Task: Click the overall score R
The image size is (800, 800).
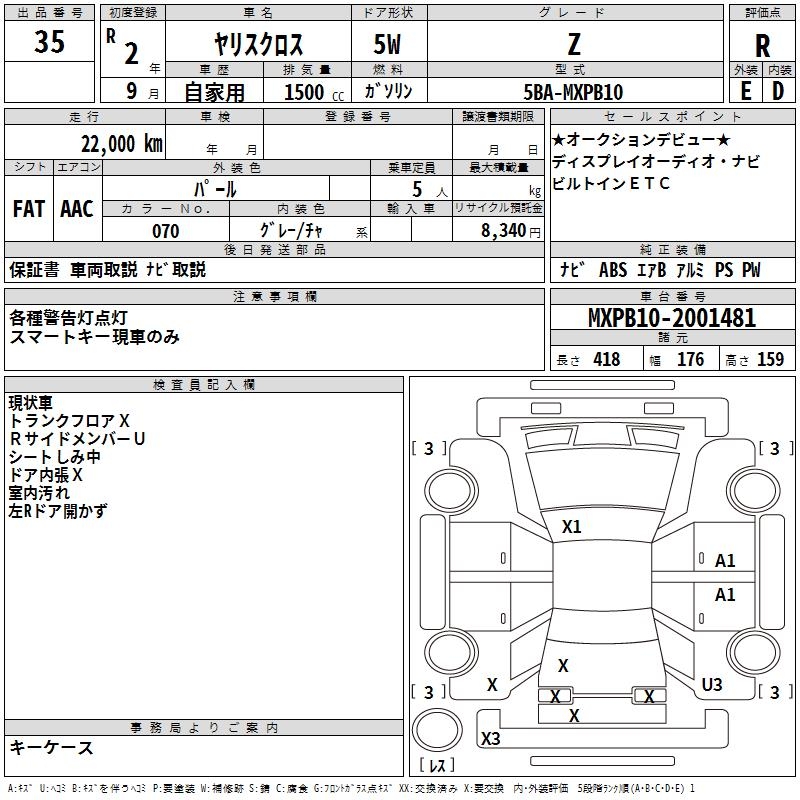Action: click(x=762, y=46)
